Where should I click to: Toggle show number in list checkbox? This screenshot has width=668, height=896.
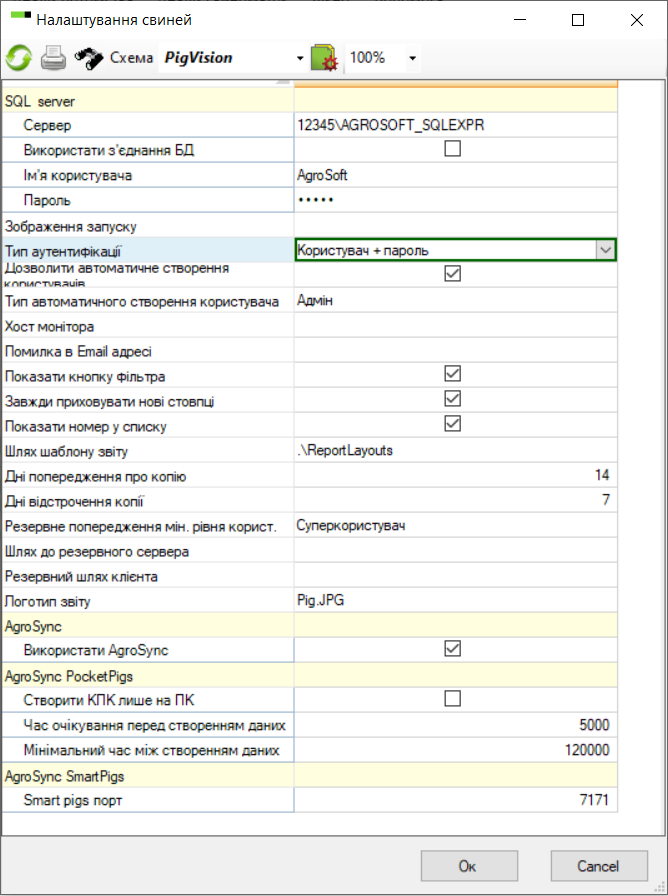(453, 423)
